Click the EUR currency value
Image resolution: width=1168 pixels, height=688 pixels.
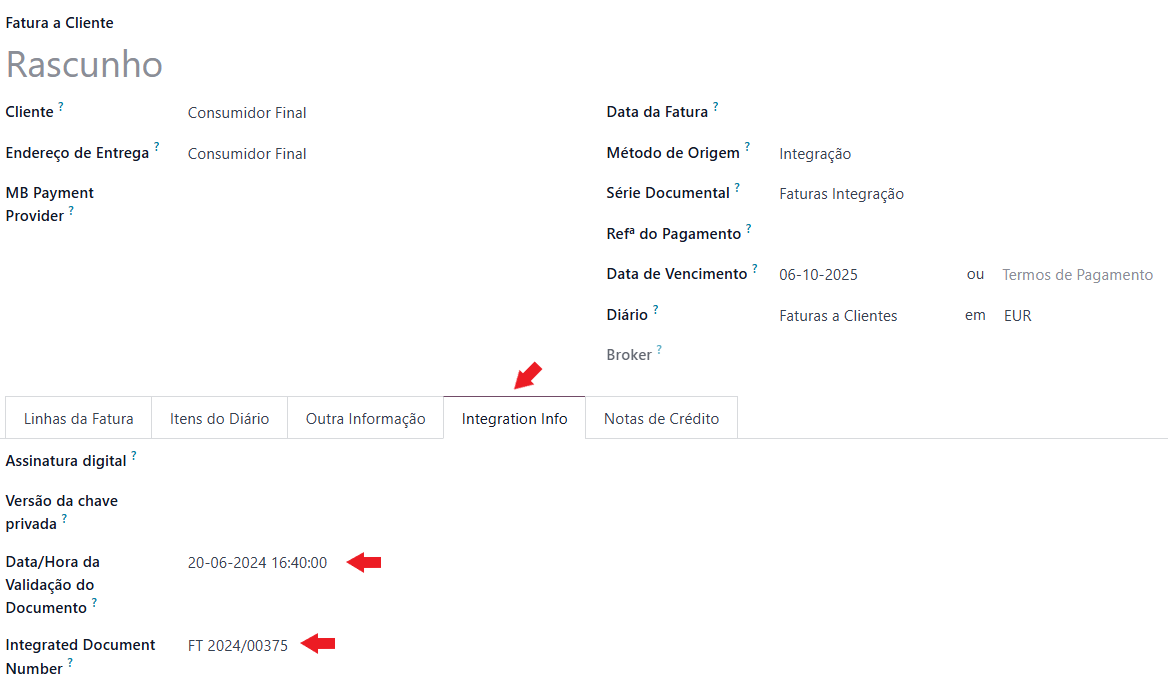pyautogui.click(x=1017, y=316)
